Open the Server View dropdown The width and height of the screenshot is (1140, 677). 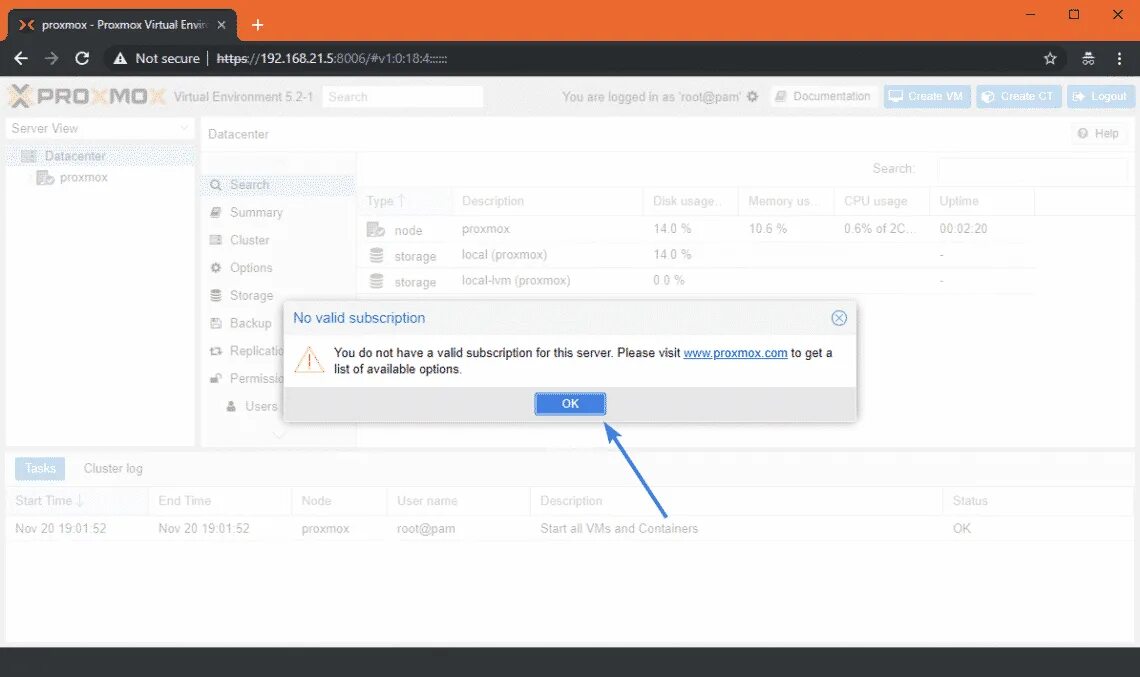pyautogui.click(x=100, y=128)
